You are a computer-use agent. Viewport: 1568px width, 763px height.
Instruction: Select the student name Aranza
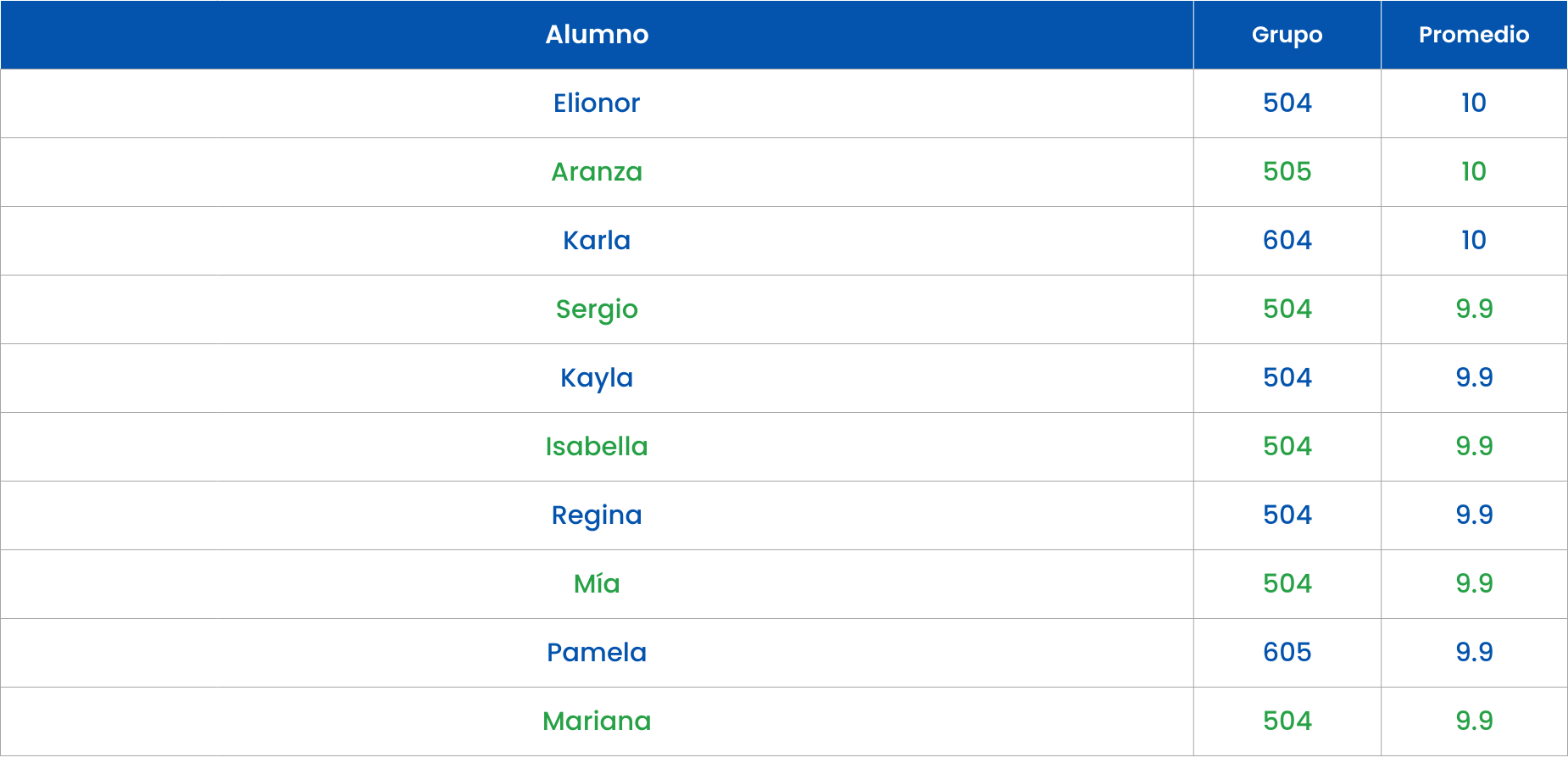[597, 172]
